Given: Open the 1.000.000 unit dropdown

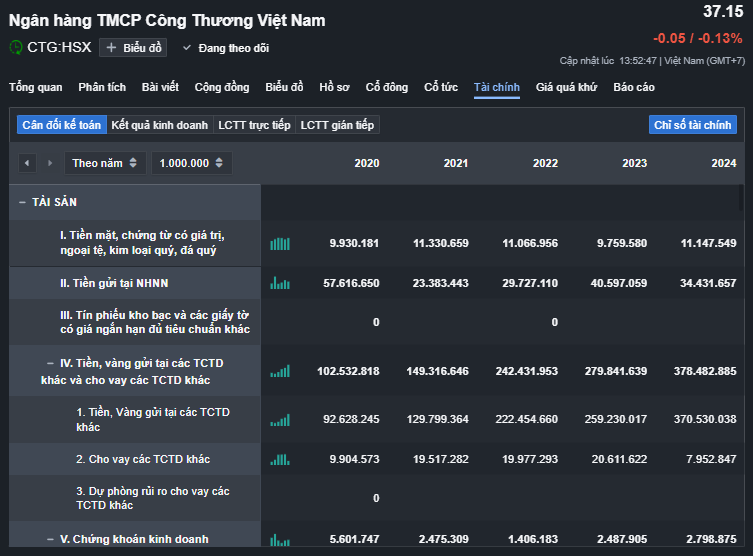Looking at the screenshot, I should click(x=192, y=163).
